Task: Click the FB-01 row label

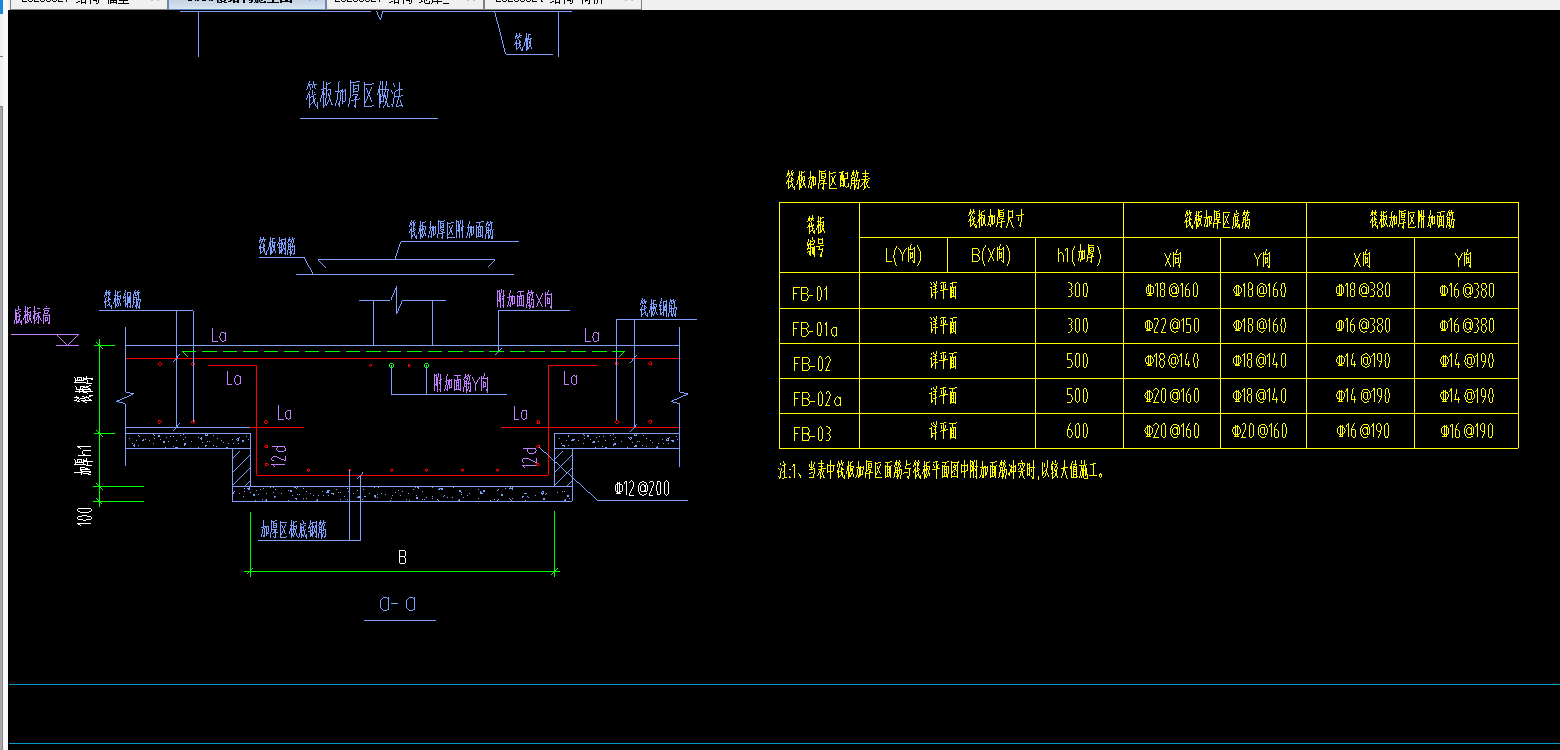Action: pos(810,294)
